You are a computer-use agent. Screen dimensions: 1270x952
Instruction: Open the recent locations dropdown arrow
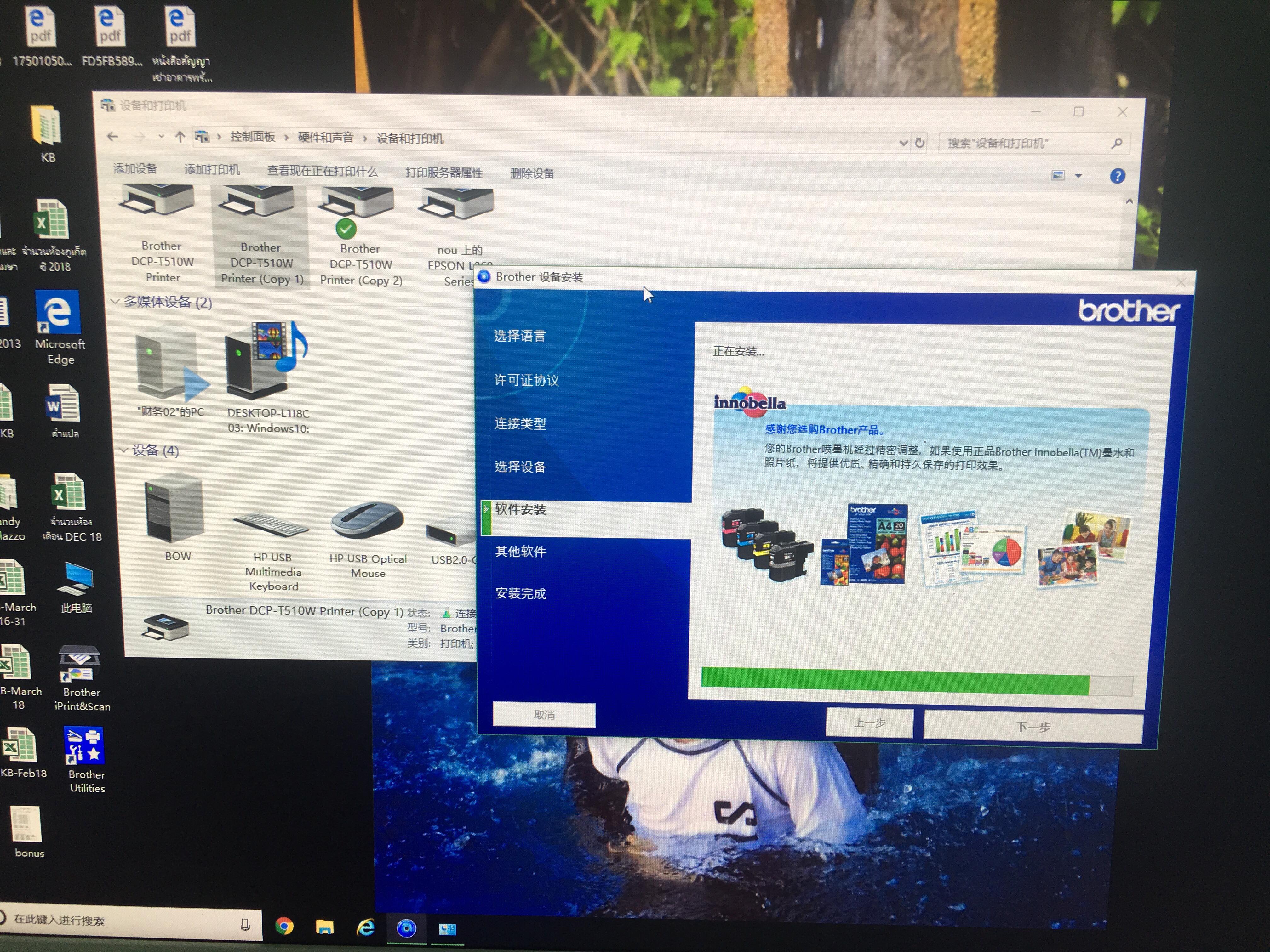(161, 137)
